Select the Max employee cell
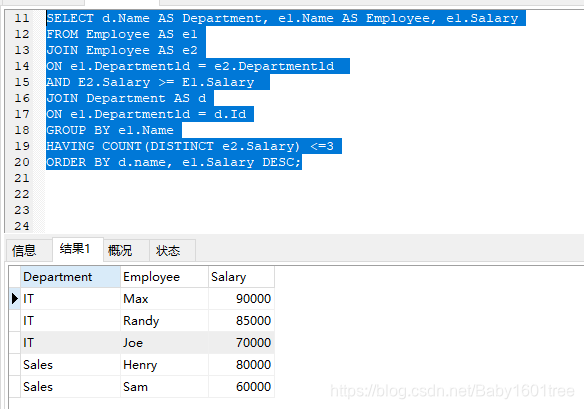The width and height of the screenshot is (584, 409). (x=164, y=299)
